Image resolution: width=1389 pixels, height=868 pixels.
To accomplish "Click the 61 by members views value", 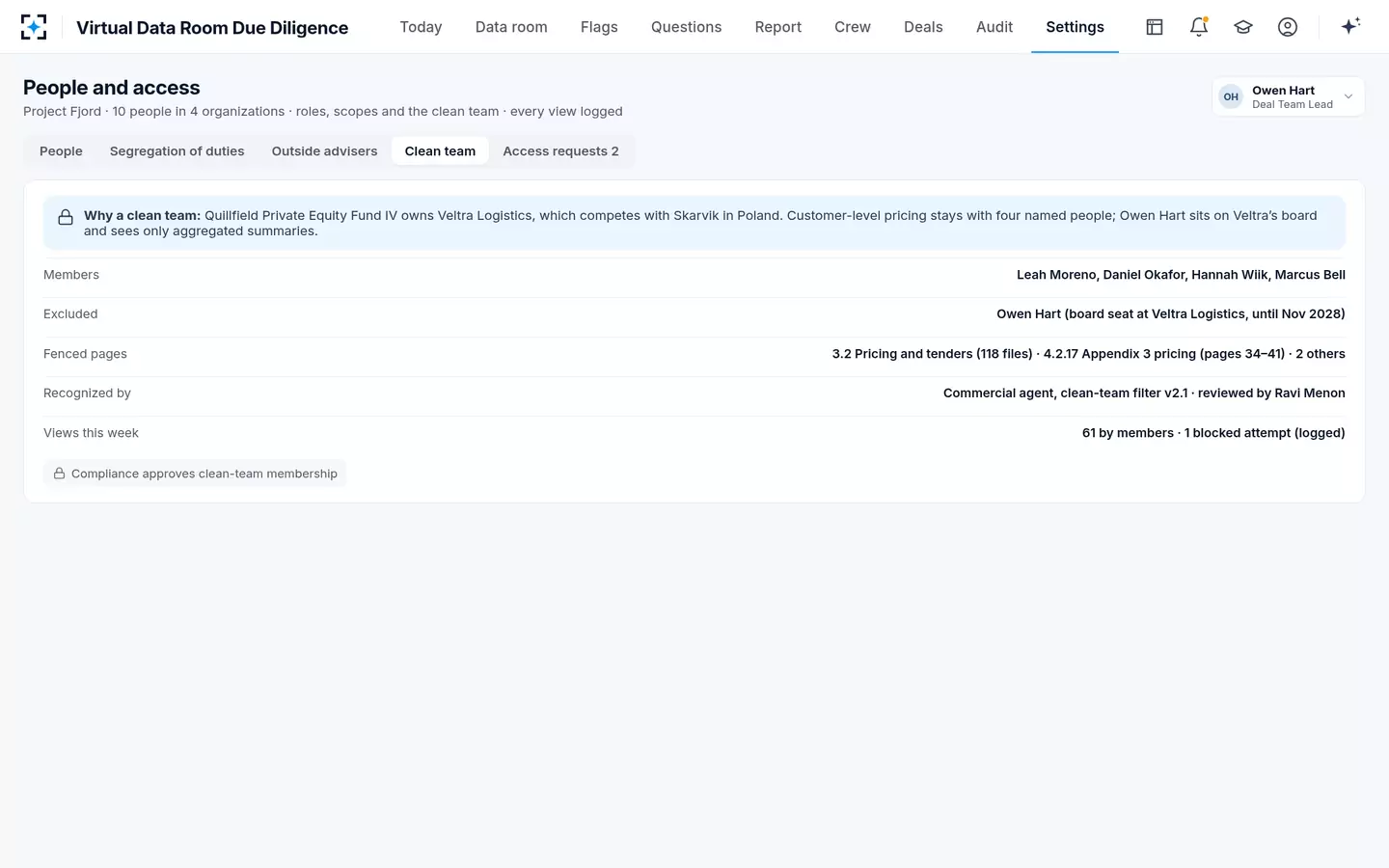I will tap(1213, 433).
